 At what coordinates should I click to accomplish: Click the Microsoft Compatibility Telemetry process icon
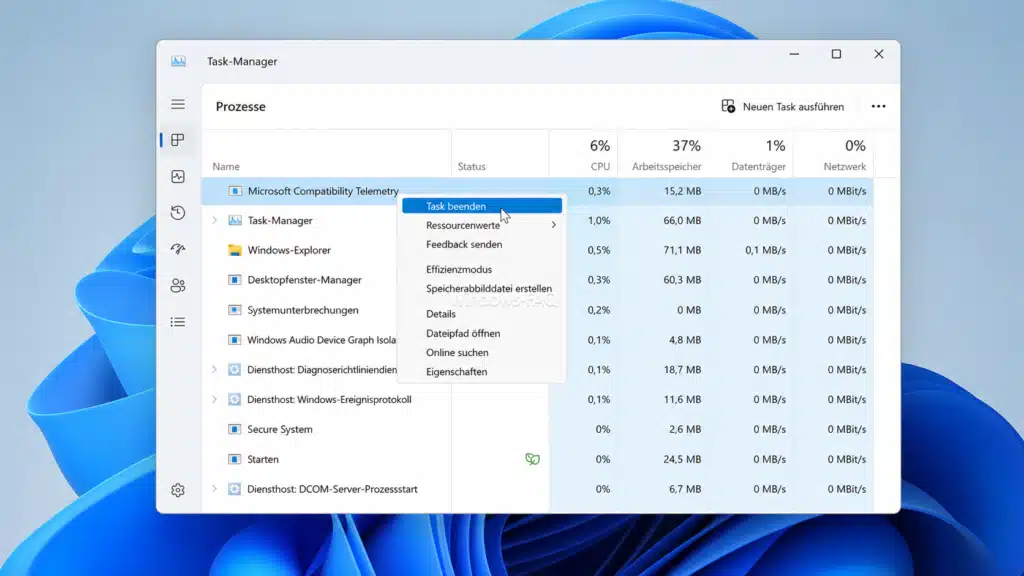(235, 191)
